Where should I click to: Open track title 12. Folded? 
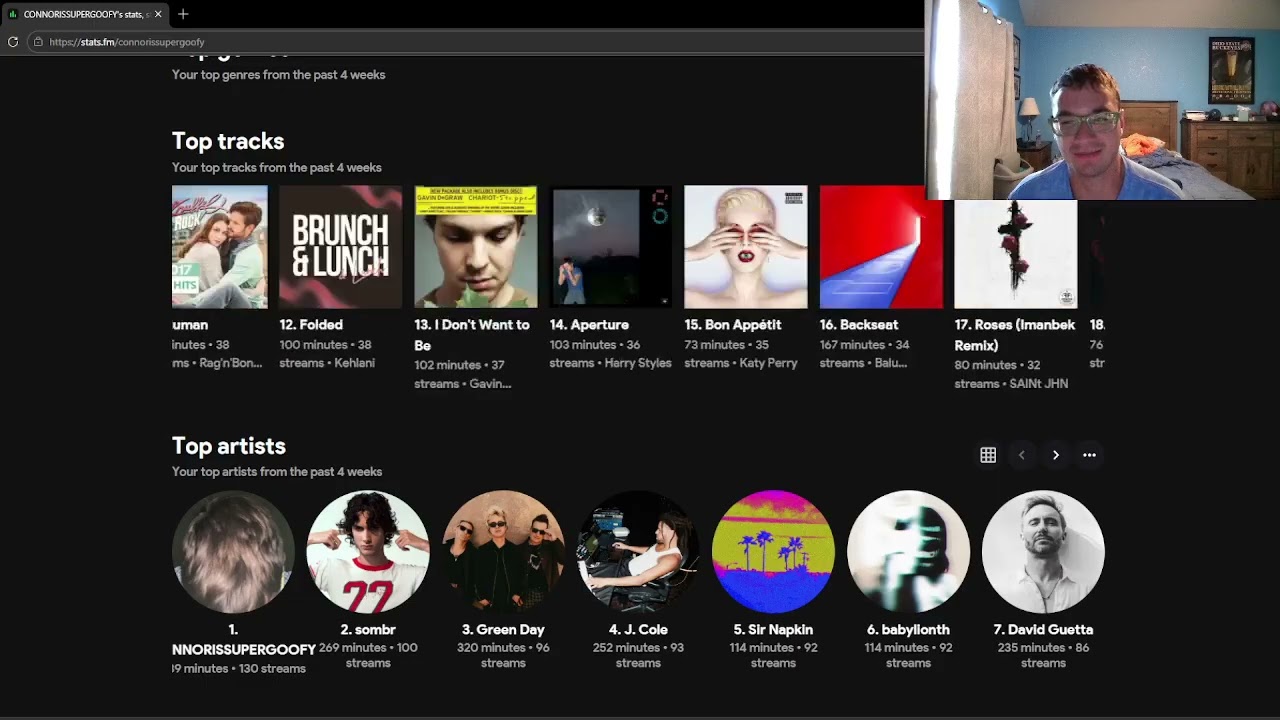[x=311, y=325]
